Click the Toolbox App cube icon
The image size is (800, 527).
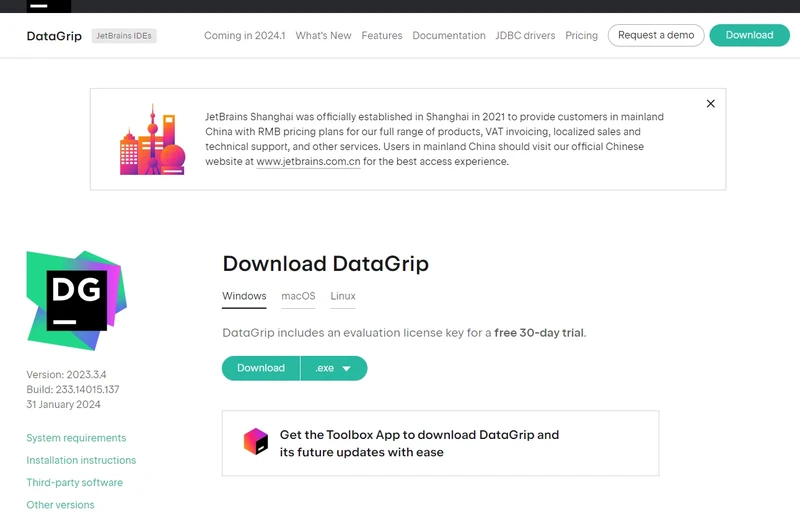point(256,441)
